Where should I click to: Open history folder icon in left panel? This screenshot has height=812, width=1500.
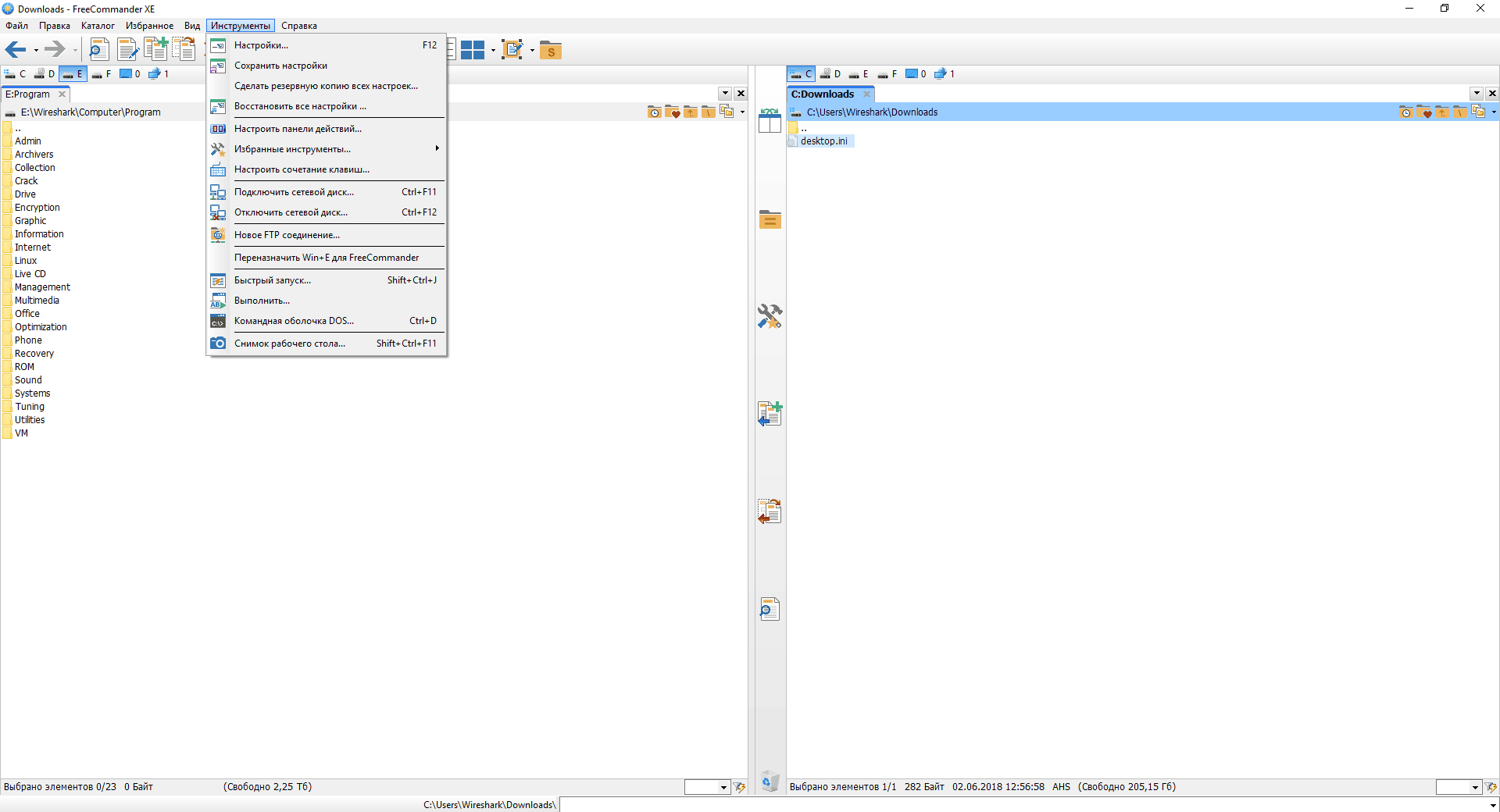coord(655,112)
